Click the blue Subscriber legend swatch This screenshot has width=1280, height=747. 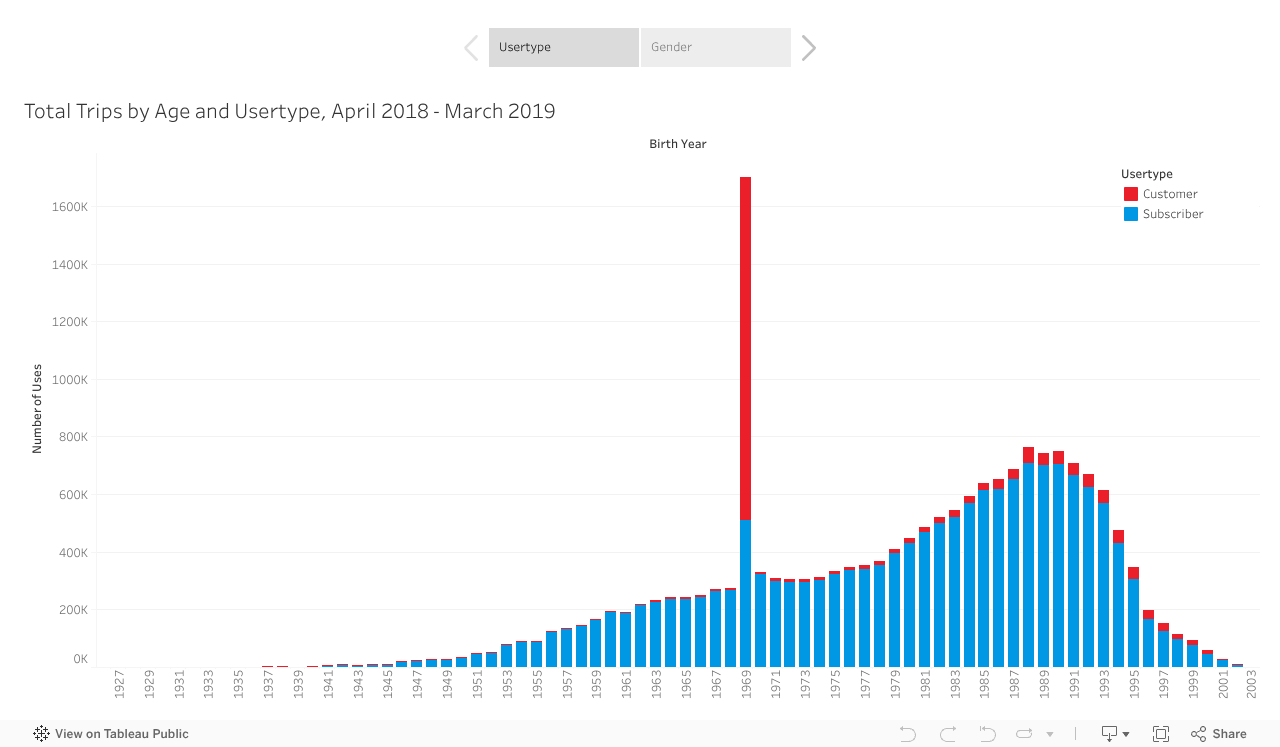click(1130, 214)
